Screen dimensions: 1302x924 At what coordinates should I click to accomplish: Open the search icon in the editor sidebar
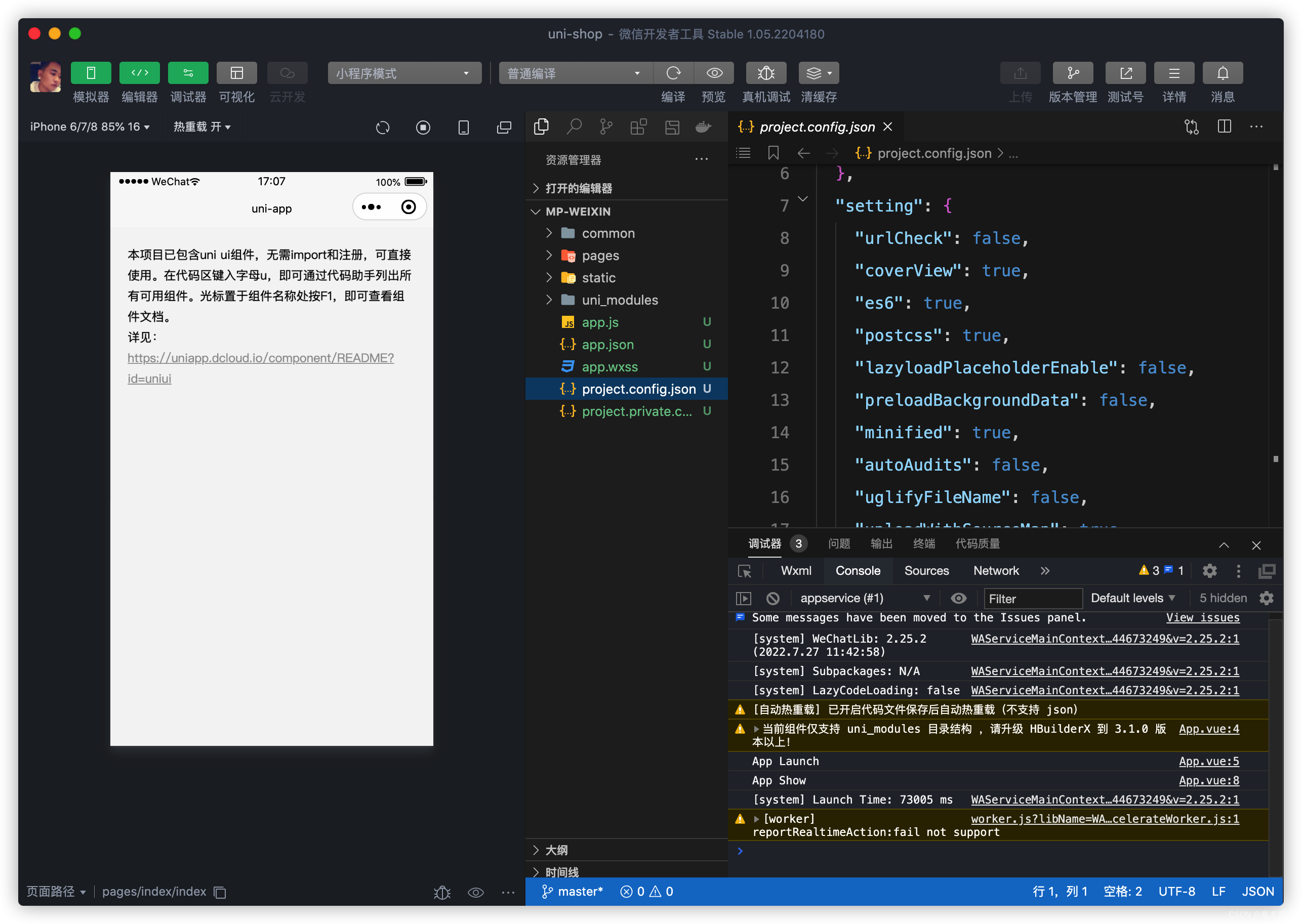pyautogui.click(x=574, y=127)
